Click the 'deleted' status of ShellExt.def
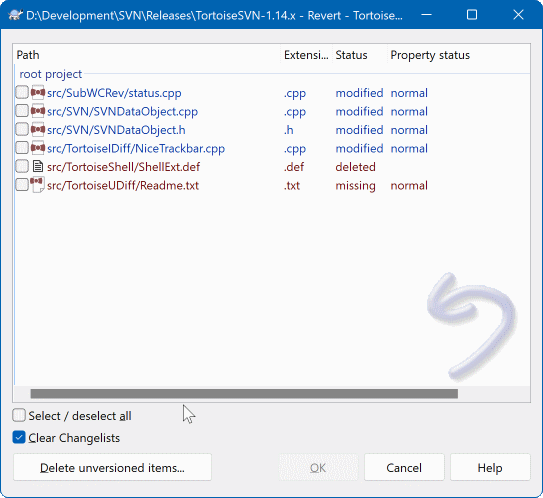This screenshot has width=543, height=498. click(355, 167)
